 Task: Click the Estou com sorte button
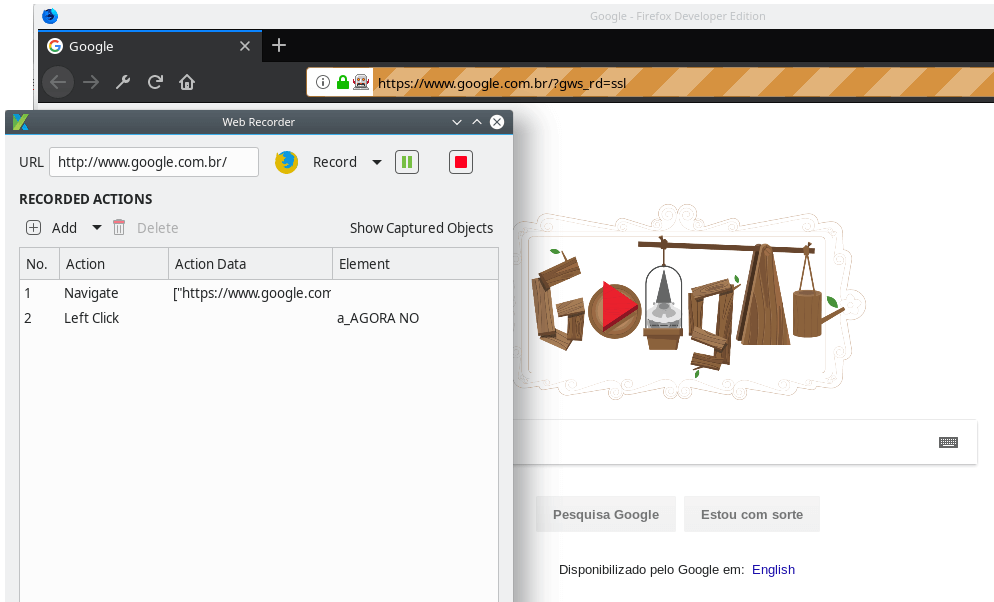tap(752, 515)
